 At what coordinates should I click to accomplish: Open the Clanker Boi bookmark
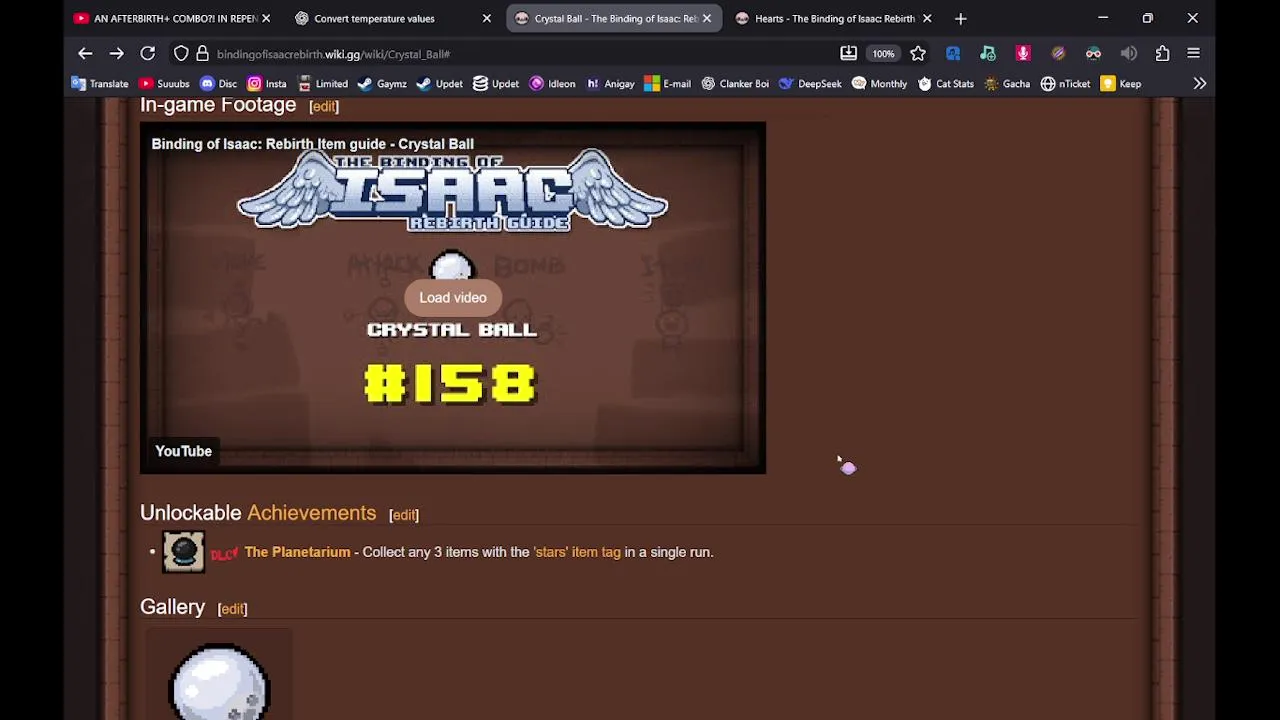[734, 84]
